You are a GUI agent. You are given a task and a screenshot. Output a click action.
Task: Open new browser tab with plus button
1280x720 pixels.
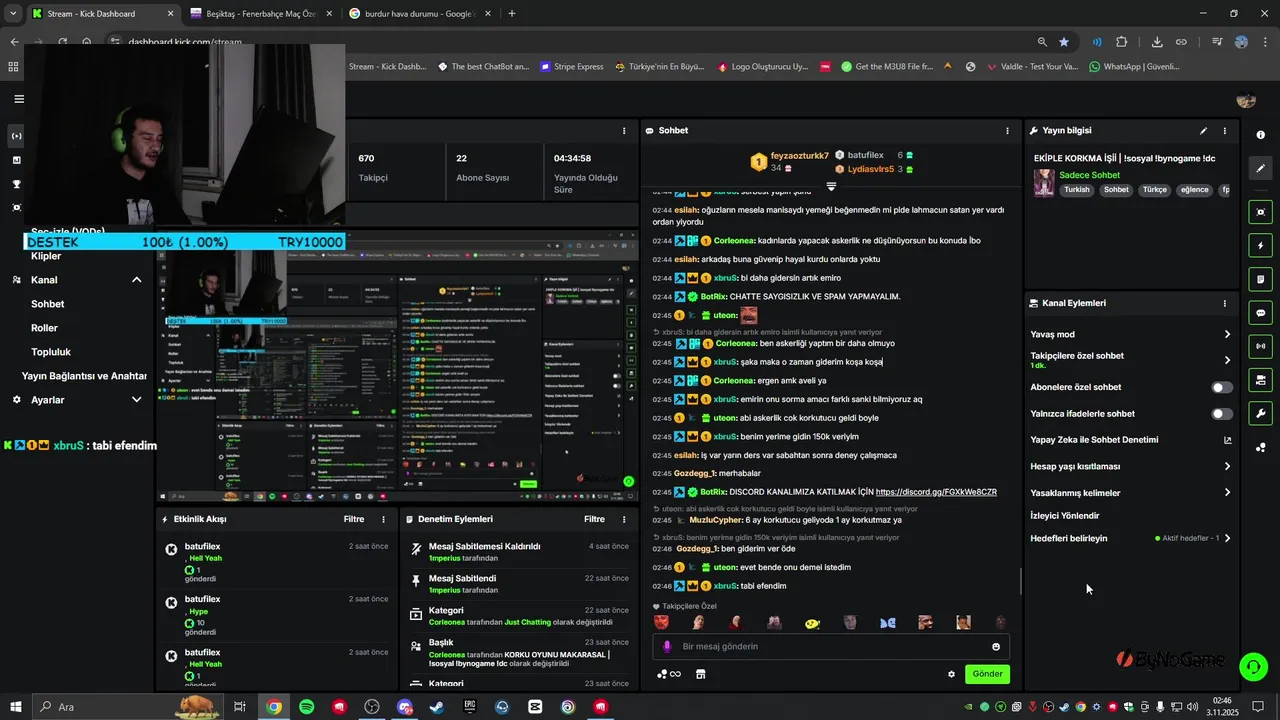coord(512,14)
